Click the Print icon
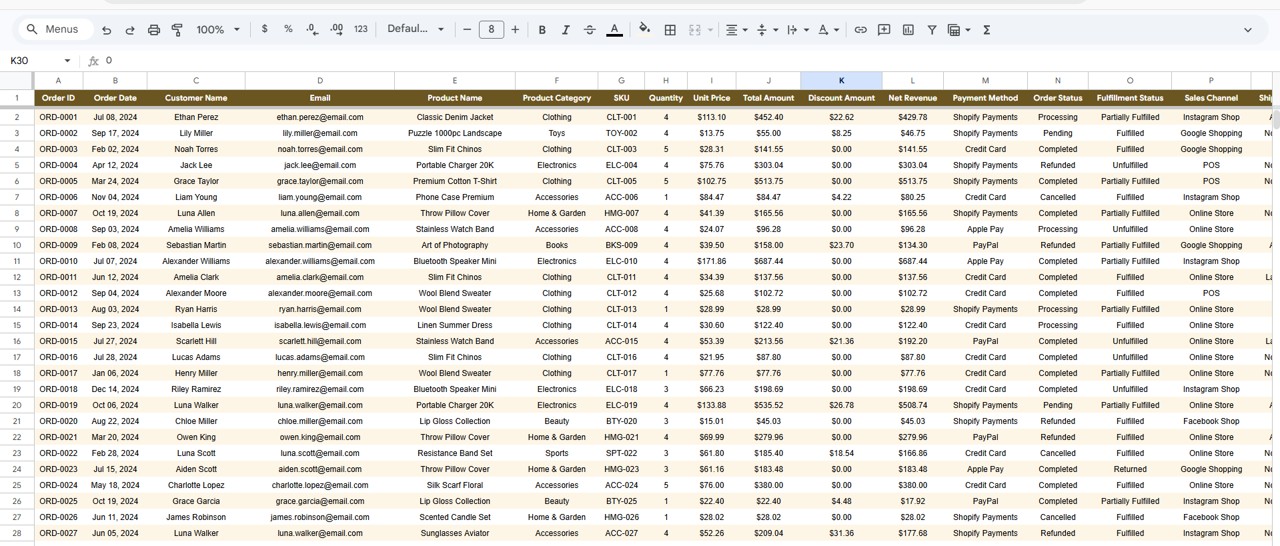Viewport: 1280px width, 546px height. point(154,30)
